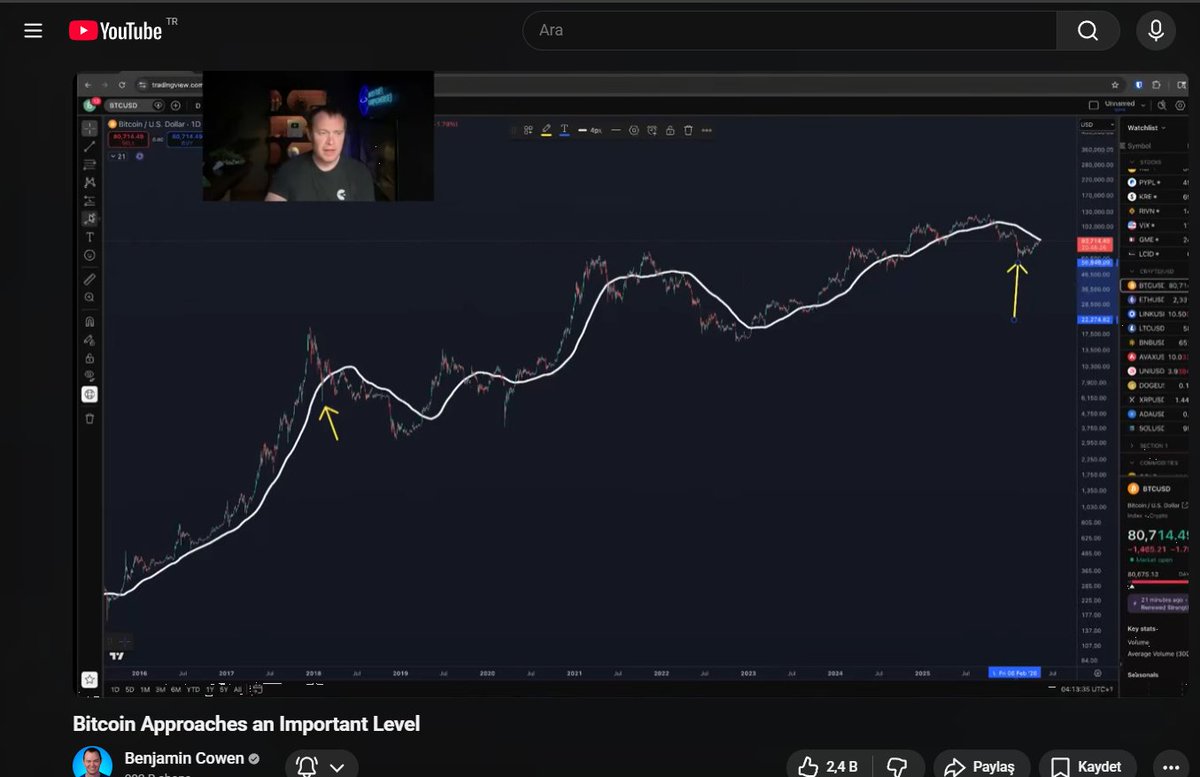Toggle hide all drawings eye icon
The image size is (1200, 777).
click(x=89, y=376)
